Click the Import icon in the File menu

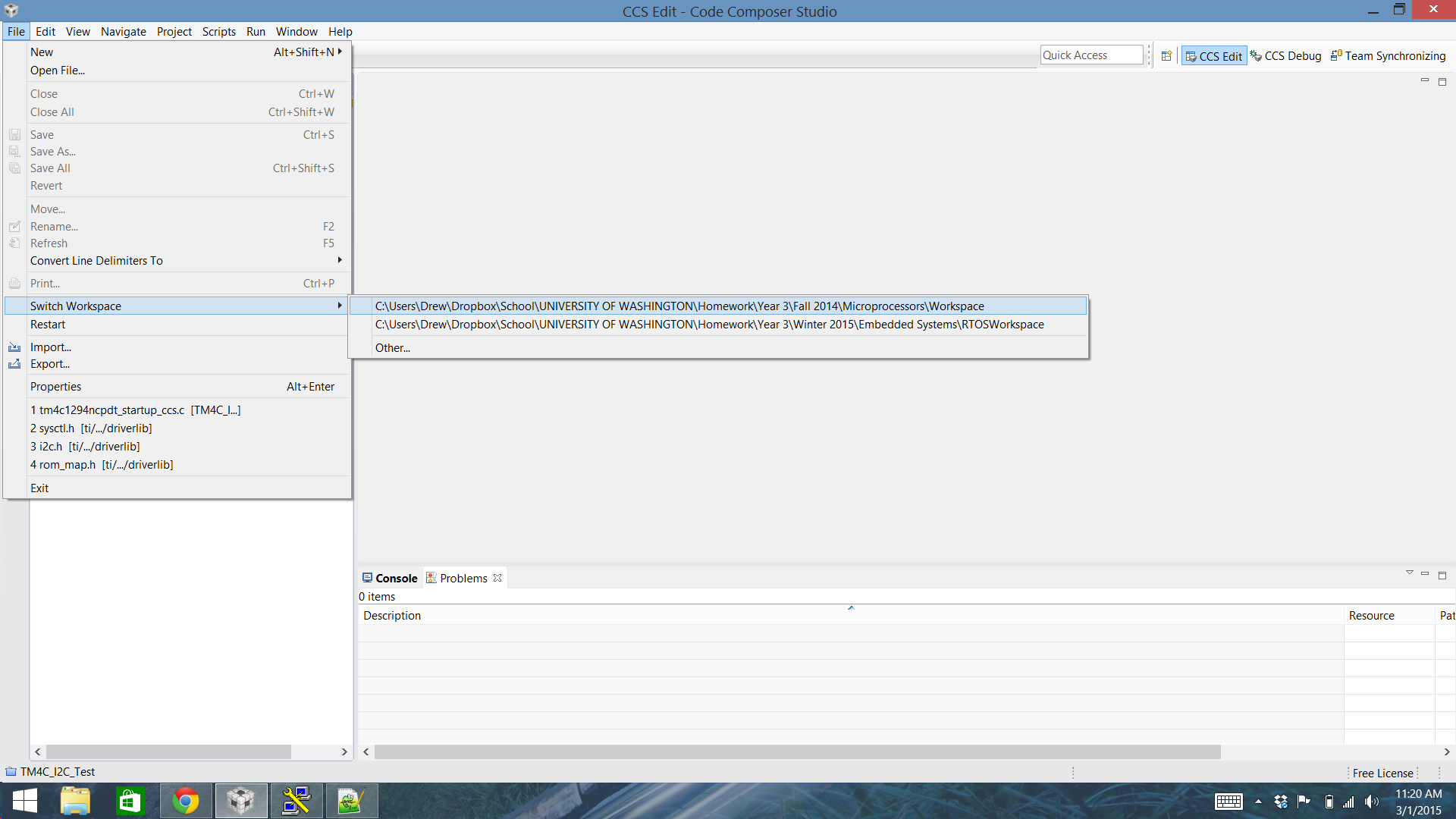15,347
